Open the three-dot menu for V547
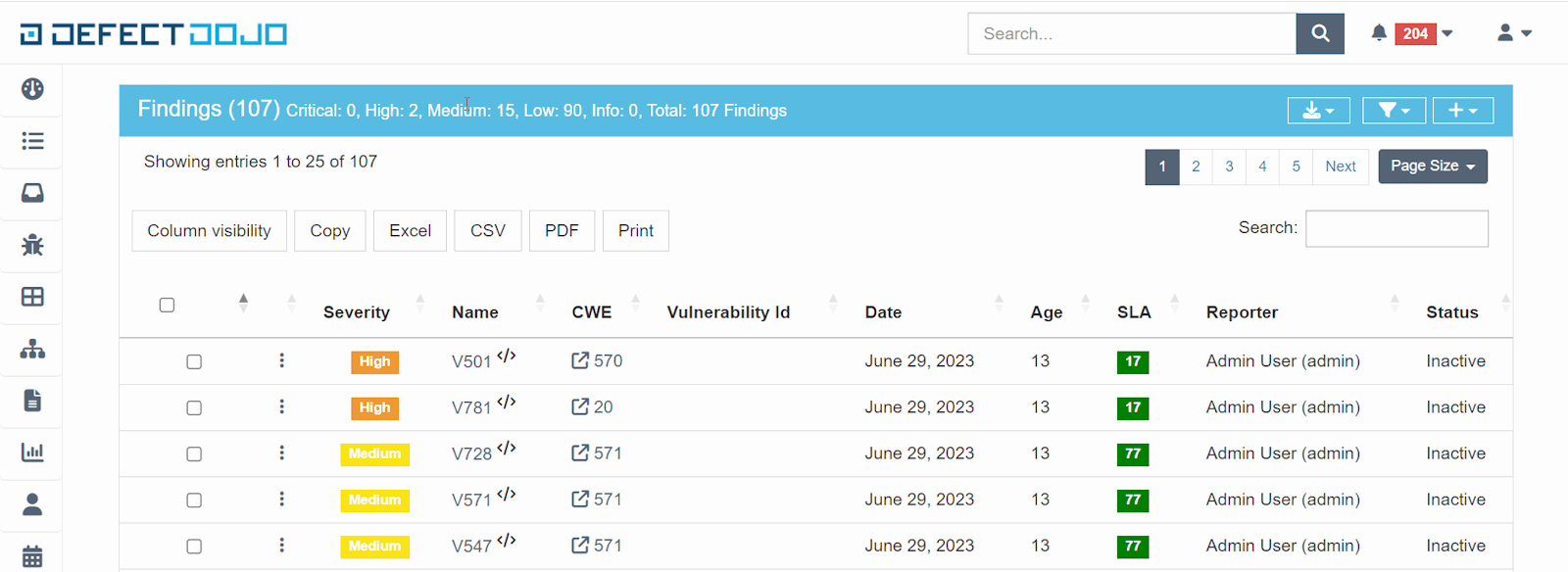Viewport: 1568px width, 572px height. pyautogui.click(x=281, y=545)
